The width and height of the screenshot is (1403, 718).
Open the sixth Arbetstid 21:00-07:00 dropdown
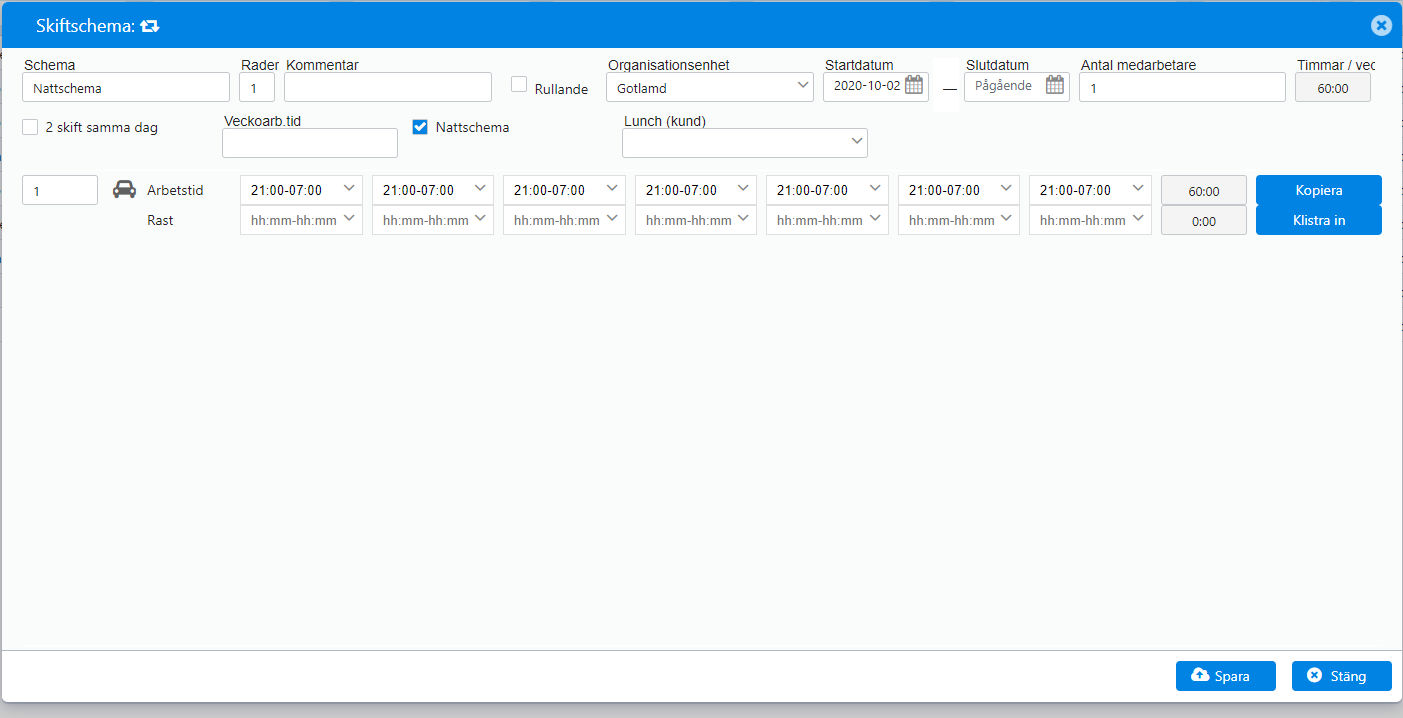click(x=959, y=190)
